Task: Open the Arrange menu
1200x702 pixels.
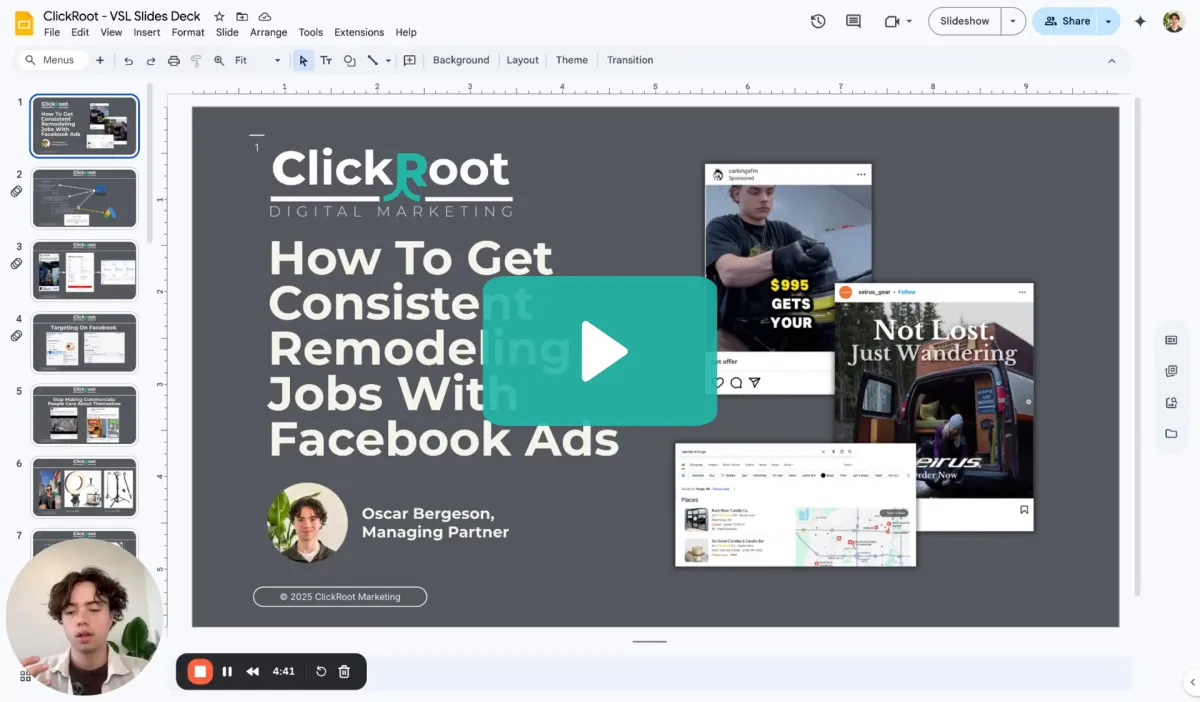Action: (x=269, y=32)
